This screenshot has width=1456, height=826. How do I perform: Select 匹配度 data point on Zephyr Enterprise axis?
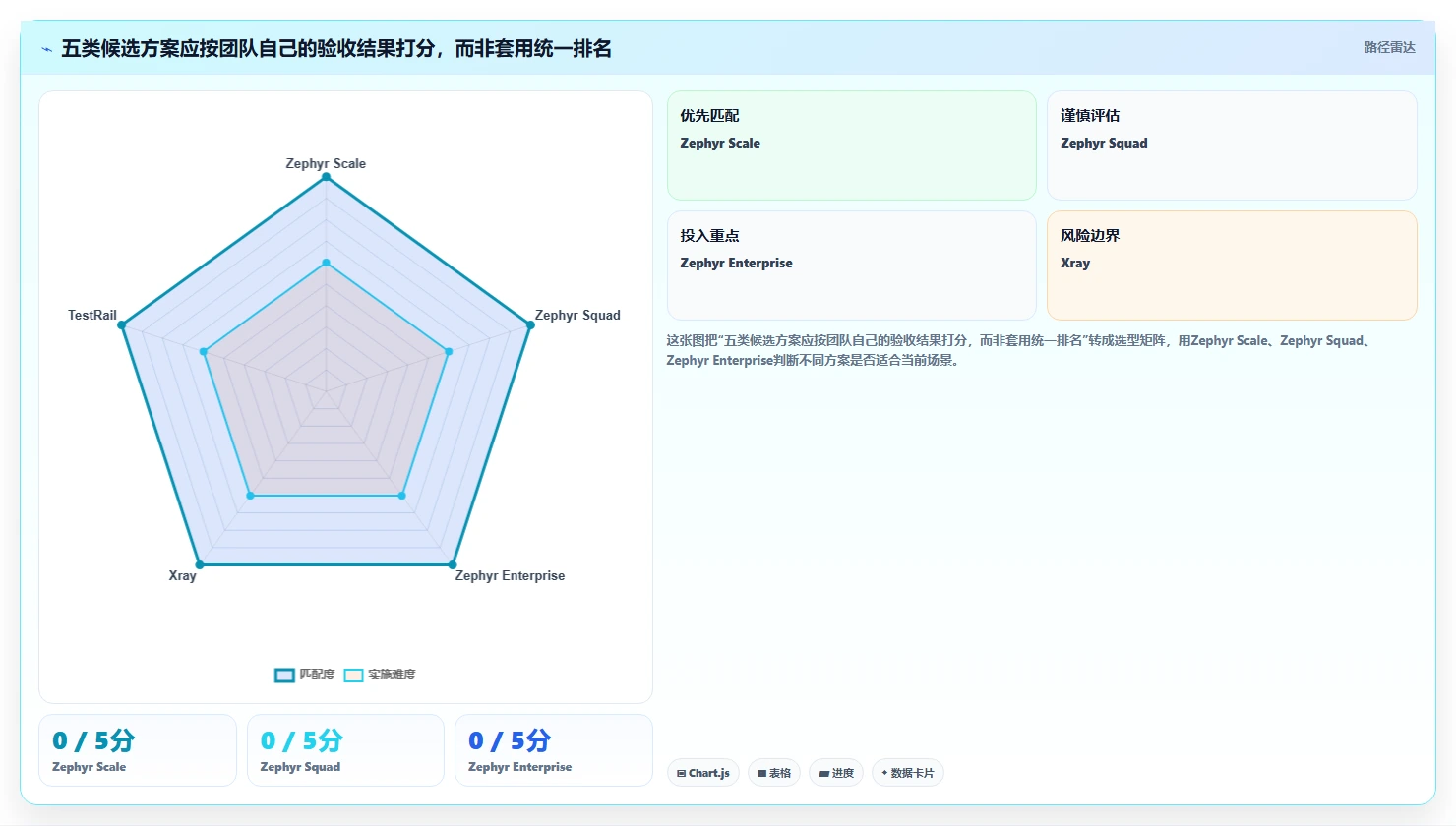click(x=453, y=564)
